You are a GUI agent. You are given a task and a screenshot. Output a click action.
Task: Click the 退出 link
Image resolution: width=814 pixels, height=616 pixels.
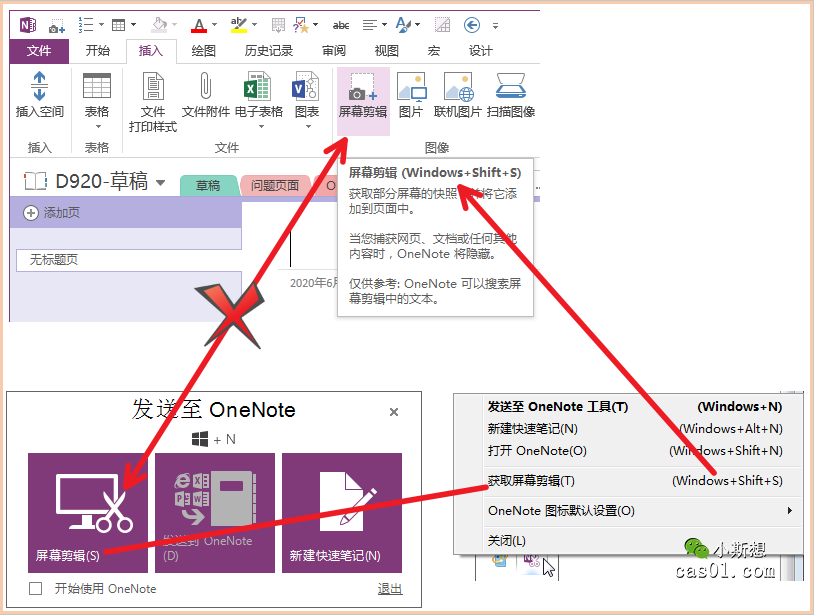(390, 589)
